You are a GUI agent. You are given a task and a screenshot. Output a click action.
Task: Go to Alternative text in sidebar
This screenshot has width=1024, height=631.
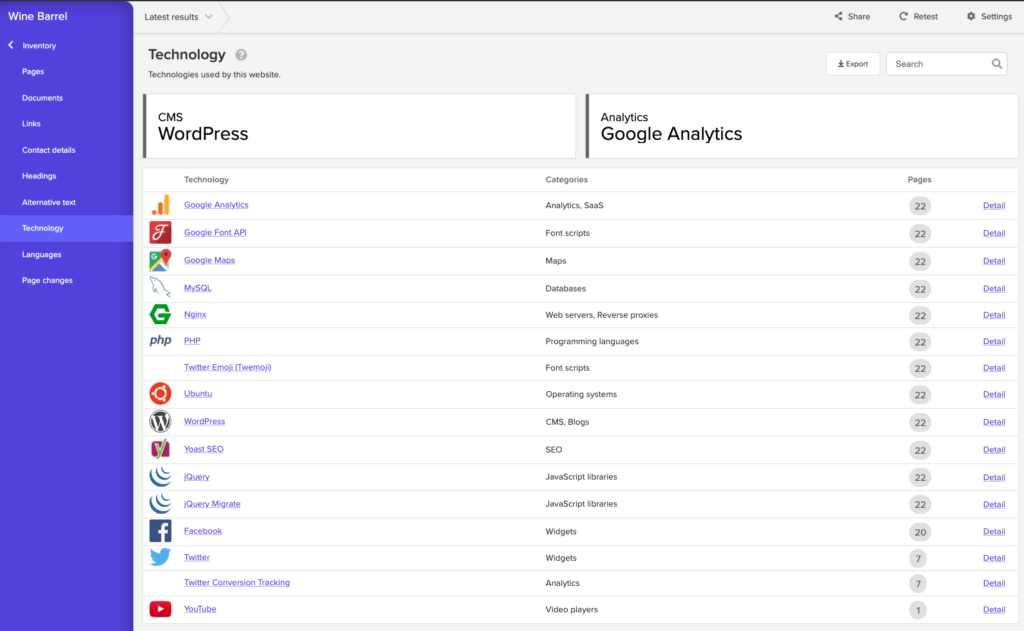click(49, 202)
